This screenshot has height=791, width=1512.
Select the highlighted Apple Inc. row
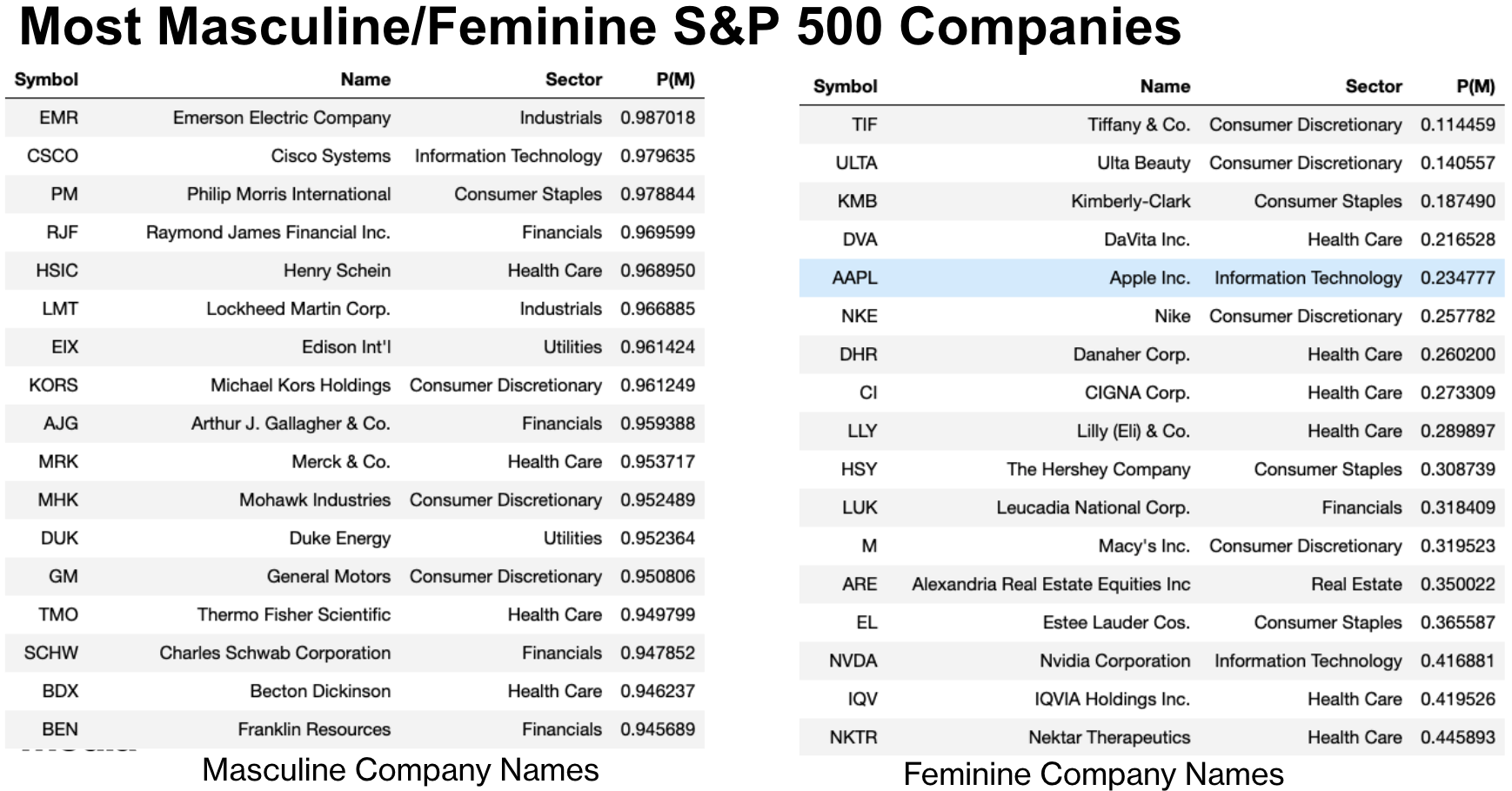1152,278
